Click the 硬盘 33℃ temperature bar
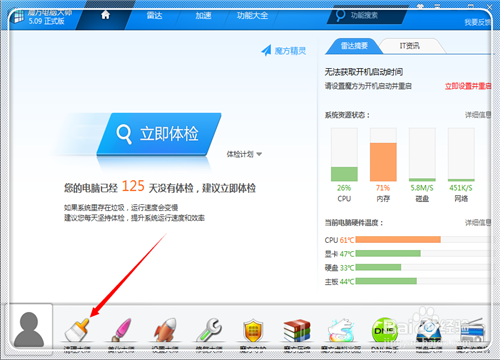Image resolution: width=500 pixels, height=360 pixels. [x=378, y=267]
